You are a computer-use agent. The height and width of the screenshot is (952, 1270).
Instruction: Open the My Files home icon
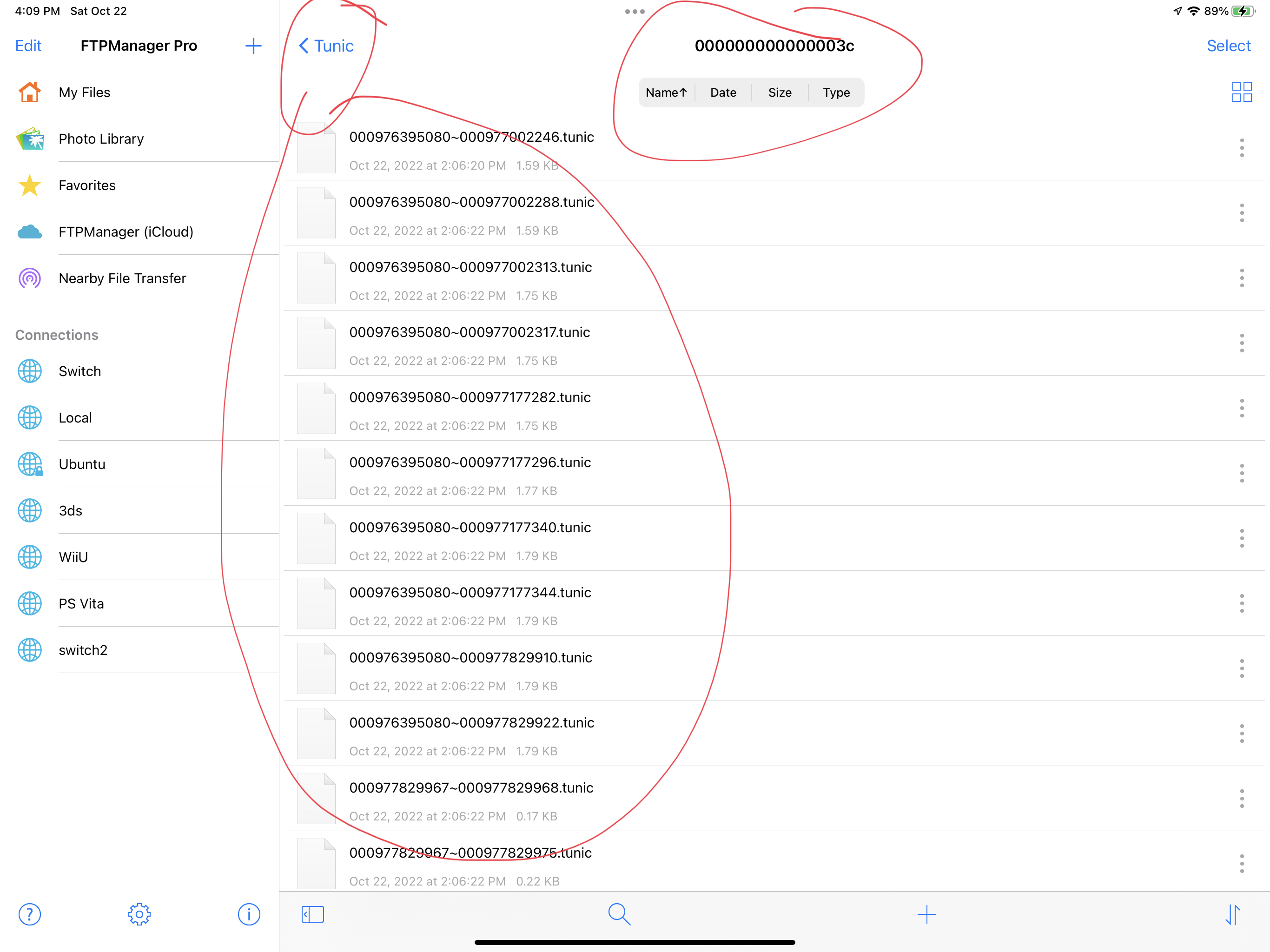29,92
